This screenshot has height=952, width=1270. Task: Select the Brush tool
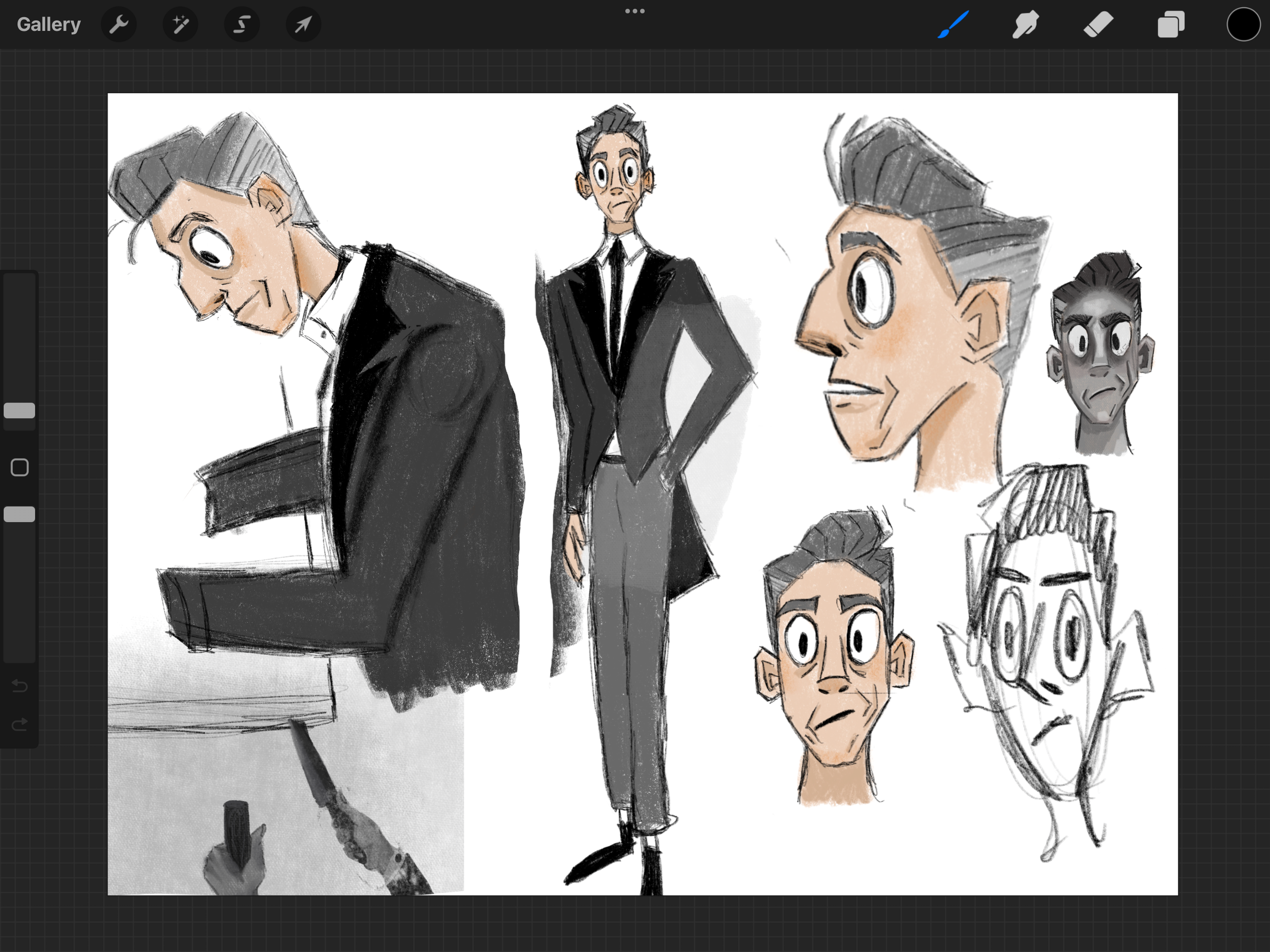(x=952, y=24)
